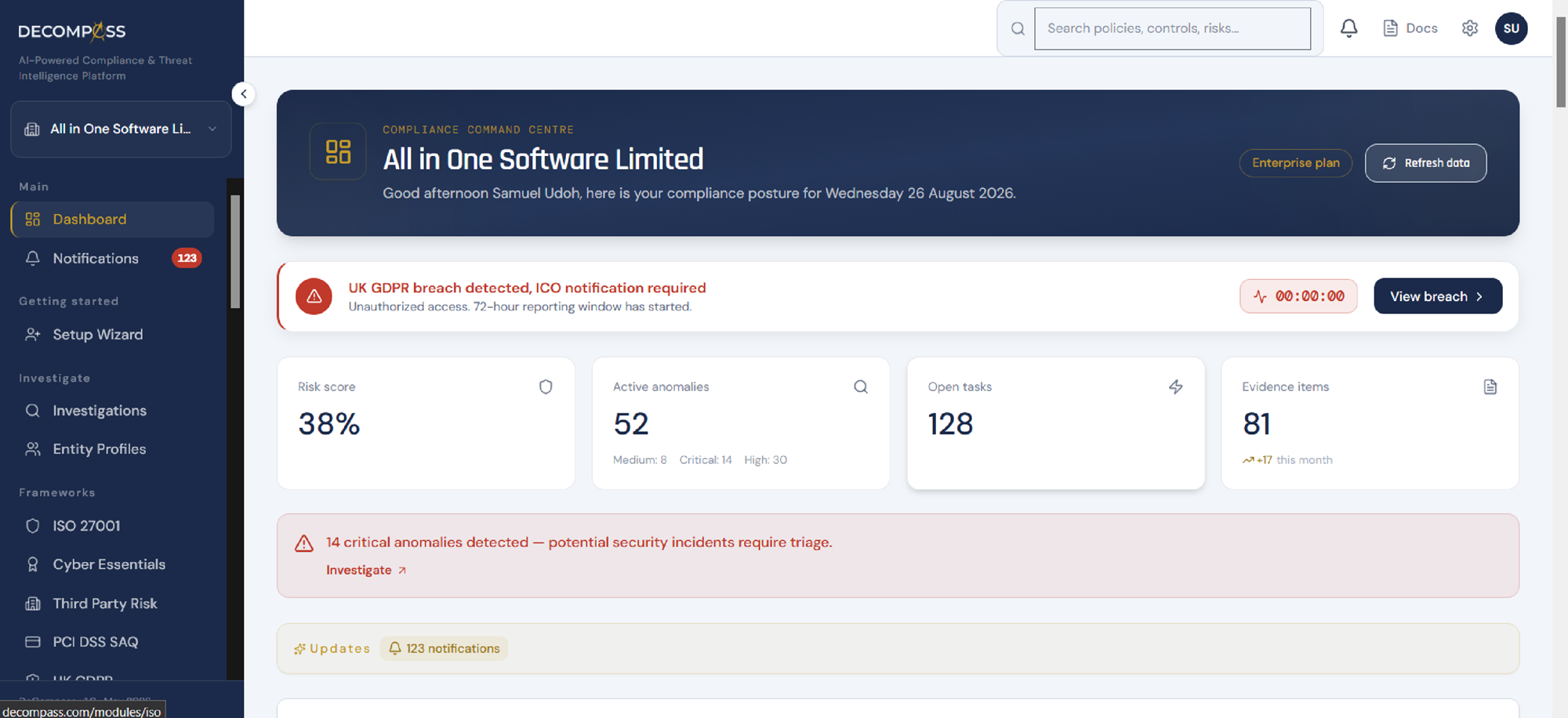This screenshot has height=718, width=1568.
Task: Open Notifications in the sidebar
Action: click(112, 258)
